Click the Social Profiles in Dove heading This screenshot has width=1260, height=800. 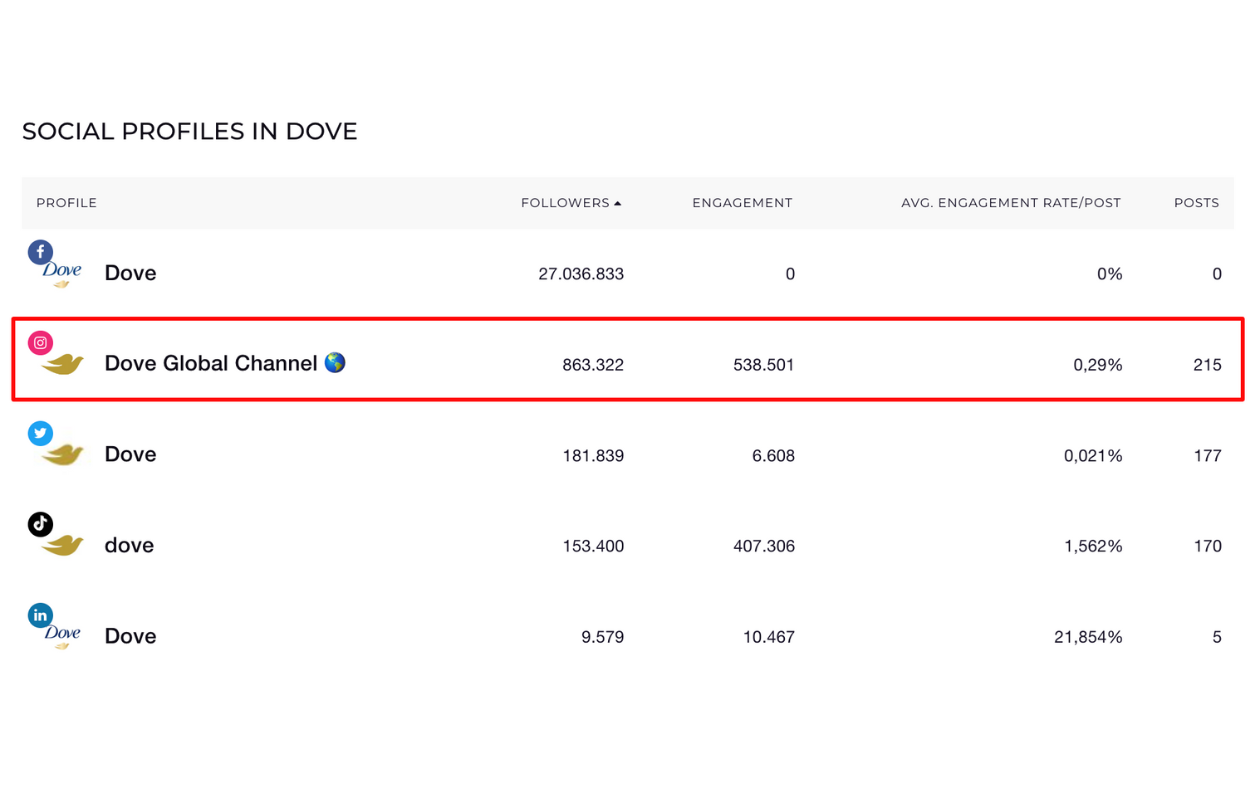click(x=190, y=131)
